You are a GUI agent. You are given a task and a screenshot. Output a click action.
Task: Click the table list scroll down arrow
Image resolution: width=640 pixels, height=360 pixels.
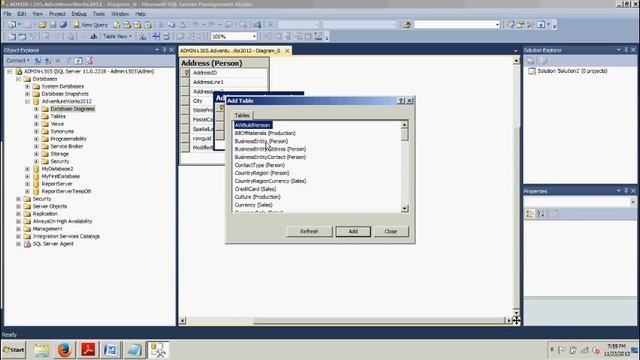click(x=404, y=209)
